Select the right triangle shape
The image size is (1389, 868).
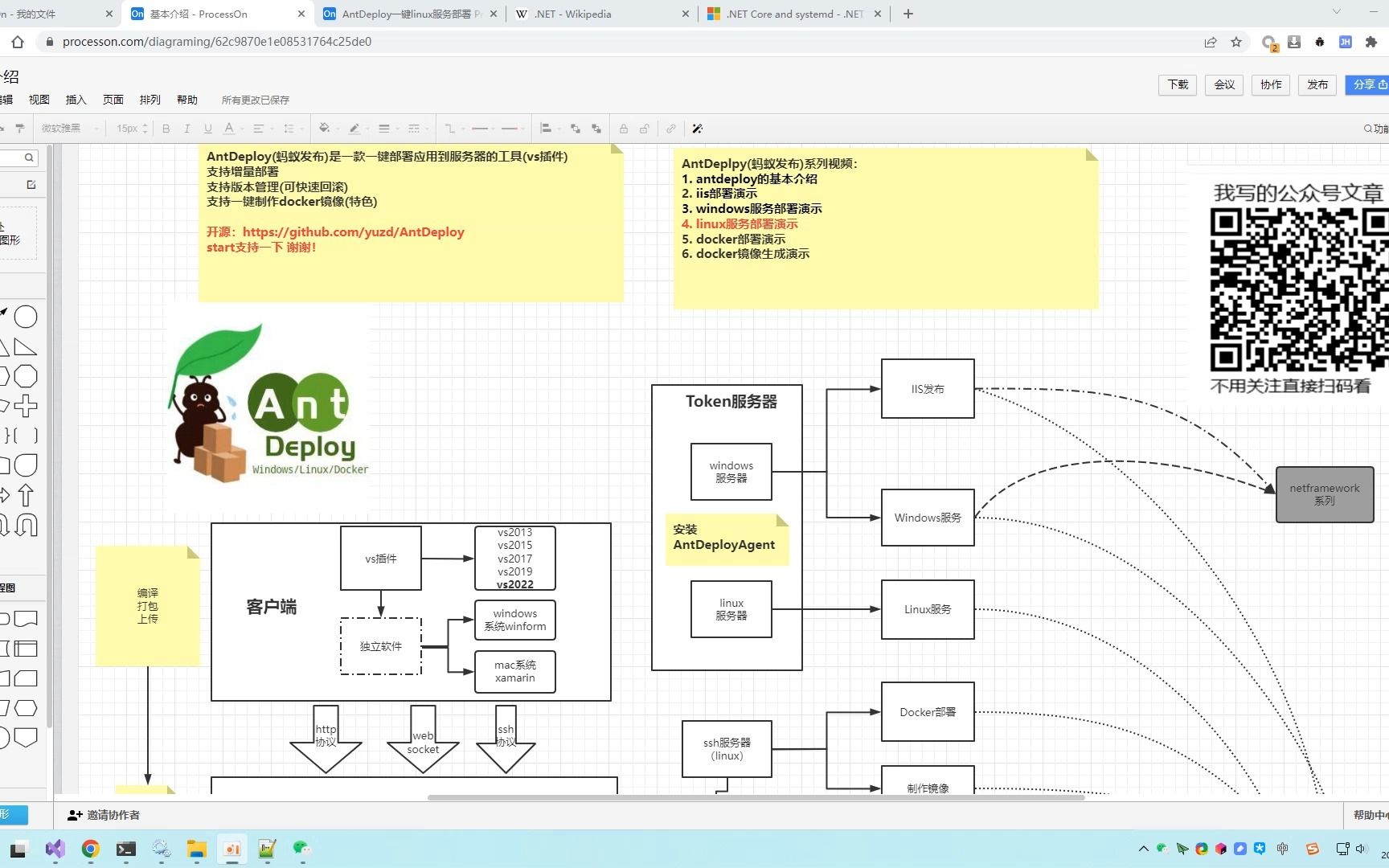[x=26, y=347]
